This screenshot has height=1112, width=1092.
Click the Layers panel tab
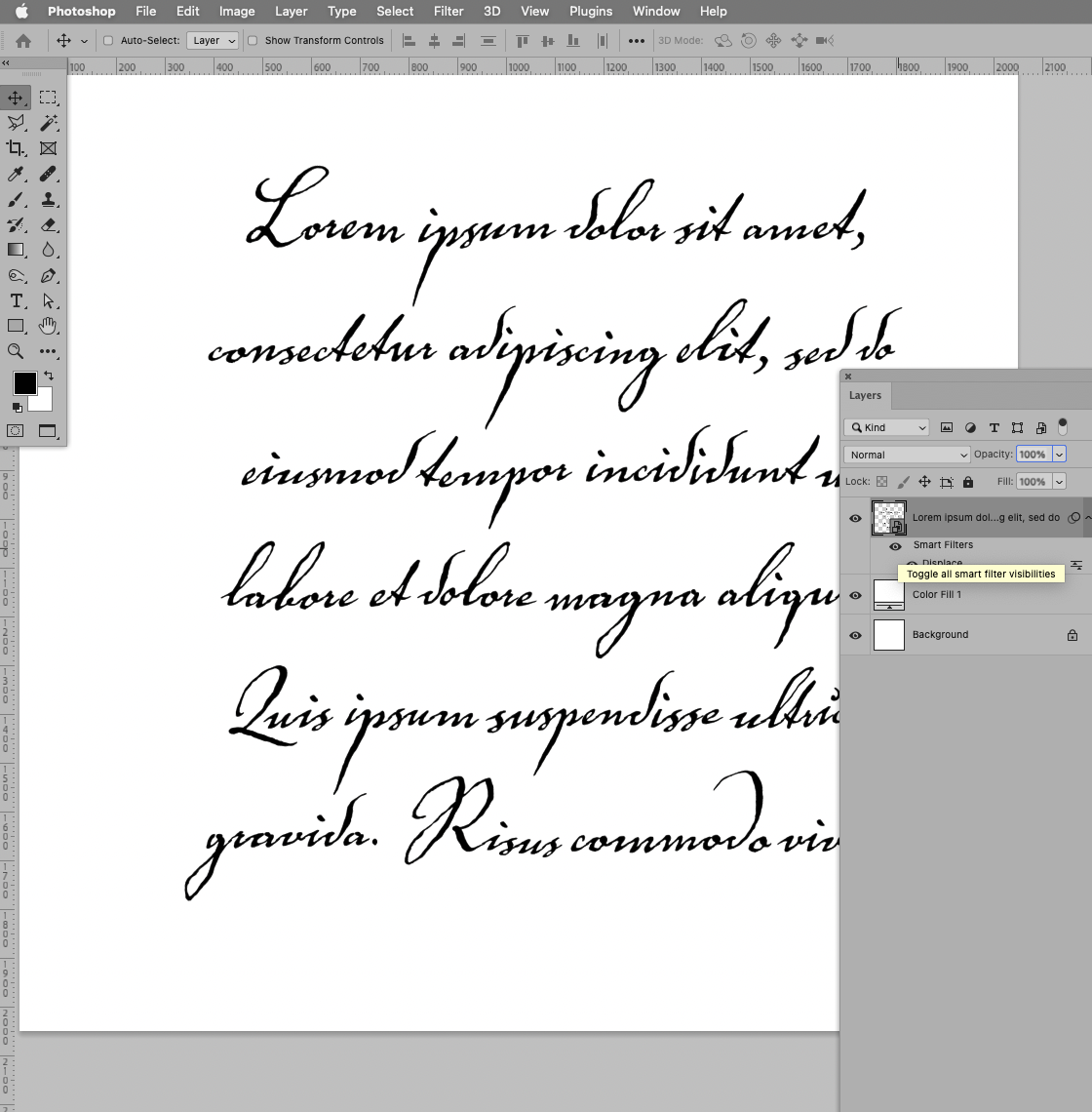tap(865, 395)
